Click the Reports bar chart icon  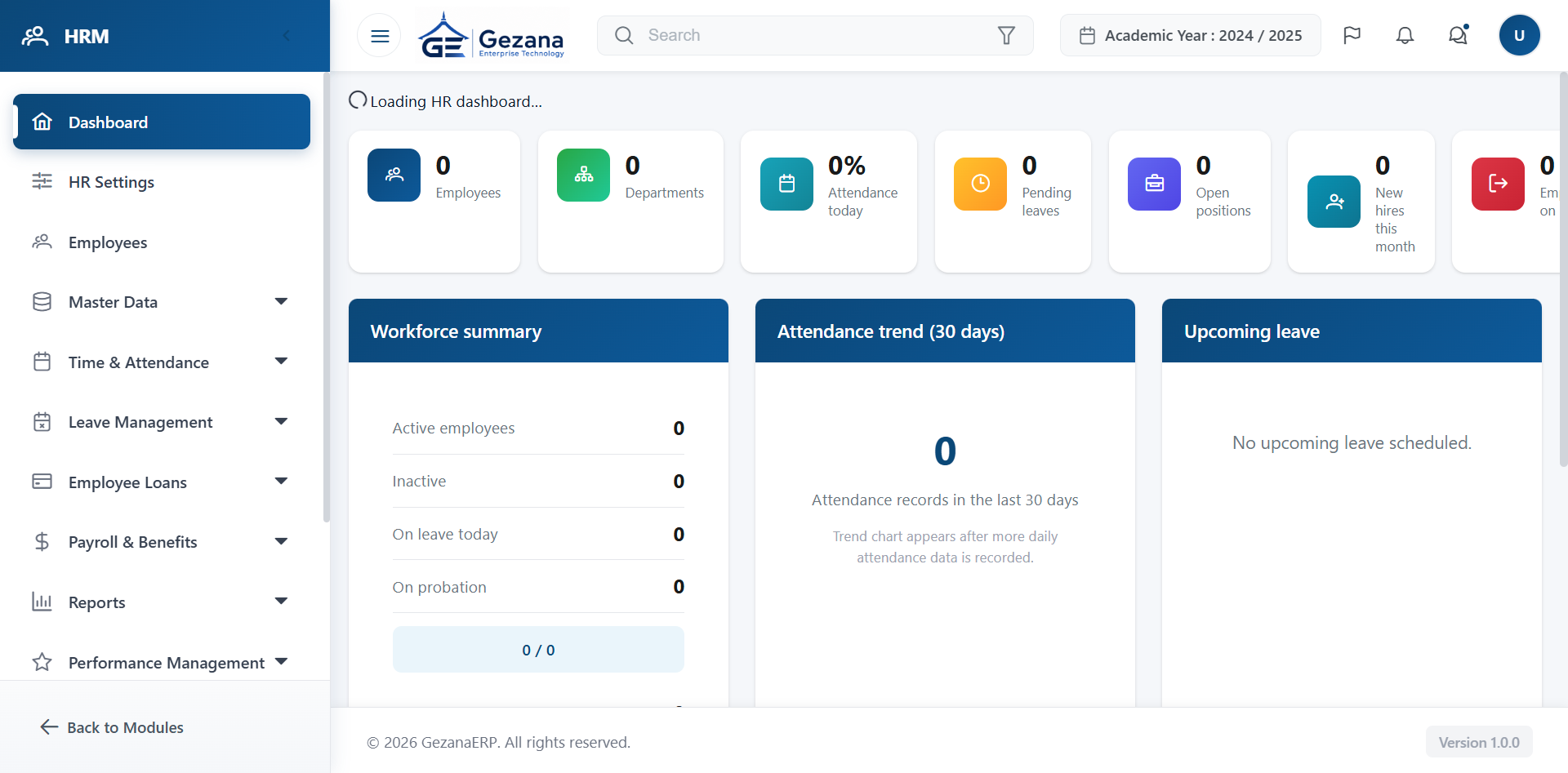pos(42,602)
